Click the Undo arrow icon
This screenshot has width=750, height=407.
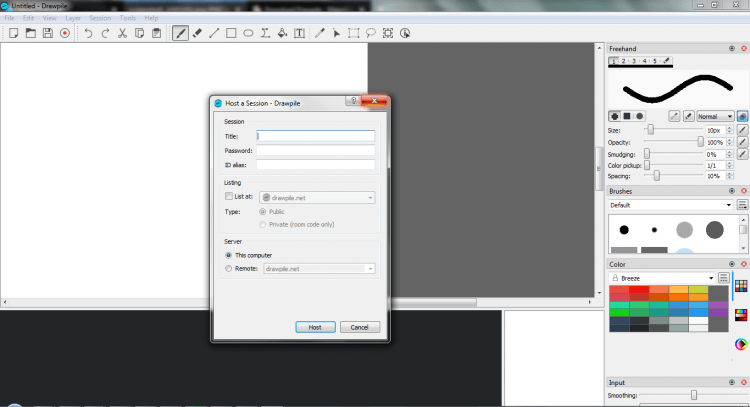tap(88, 33)
